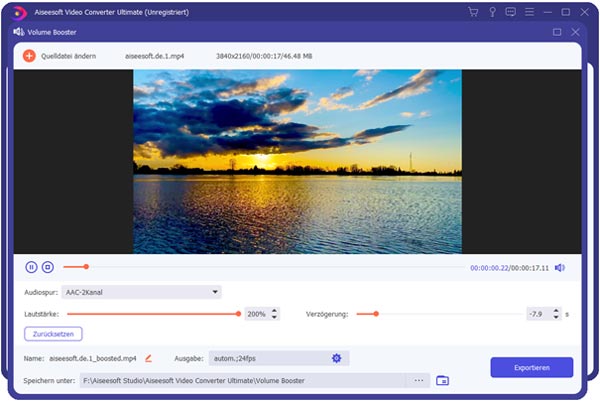Click the Ausgabe autom.;24fps field

pos(279,359)
